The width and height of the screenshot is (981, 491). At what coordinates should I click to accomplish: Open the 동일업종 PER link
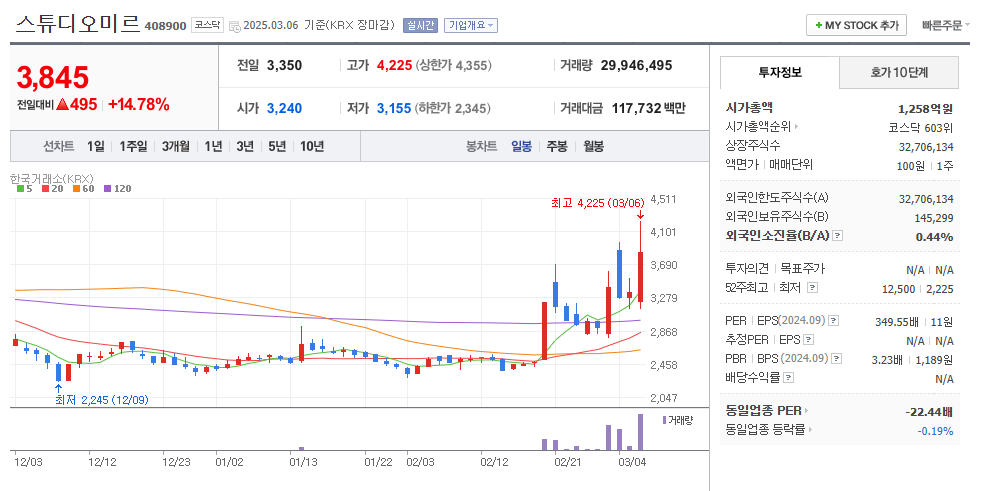pyautogui.click(x=766, y=411)
